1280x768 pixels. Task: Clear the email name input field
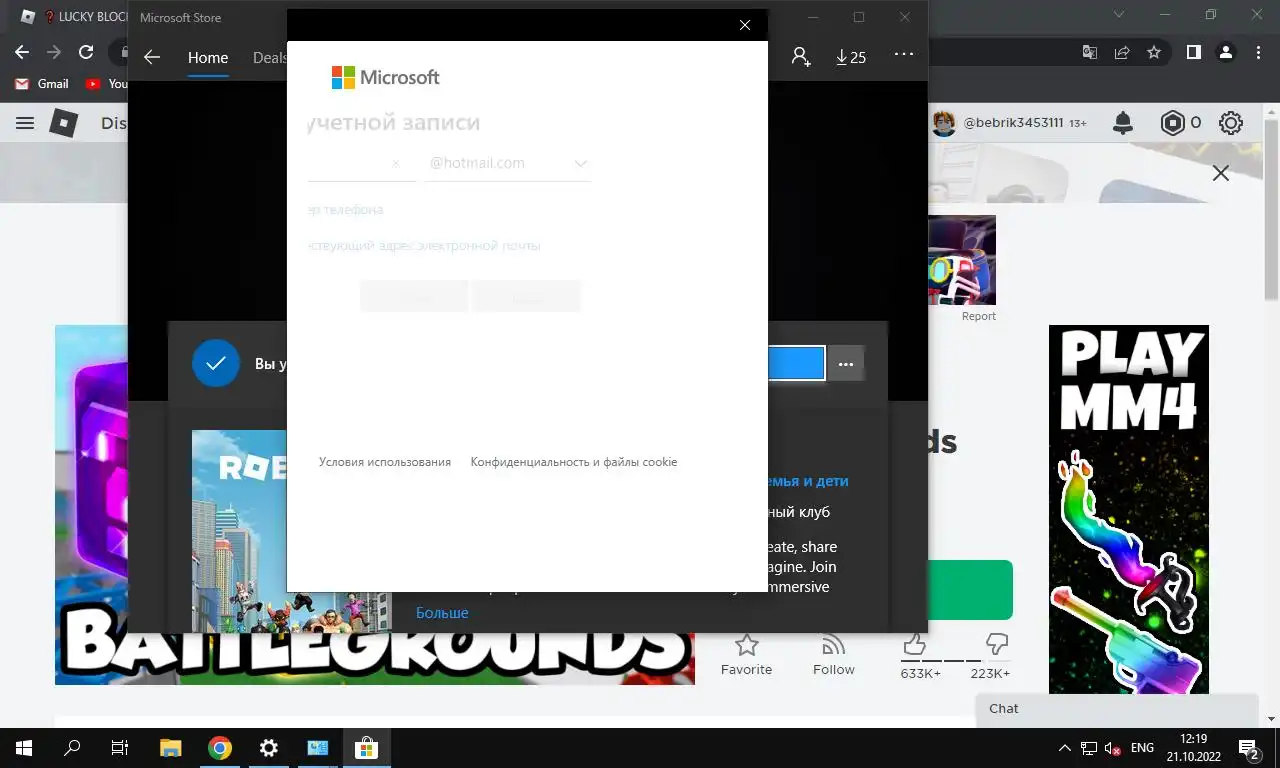395,163
